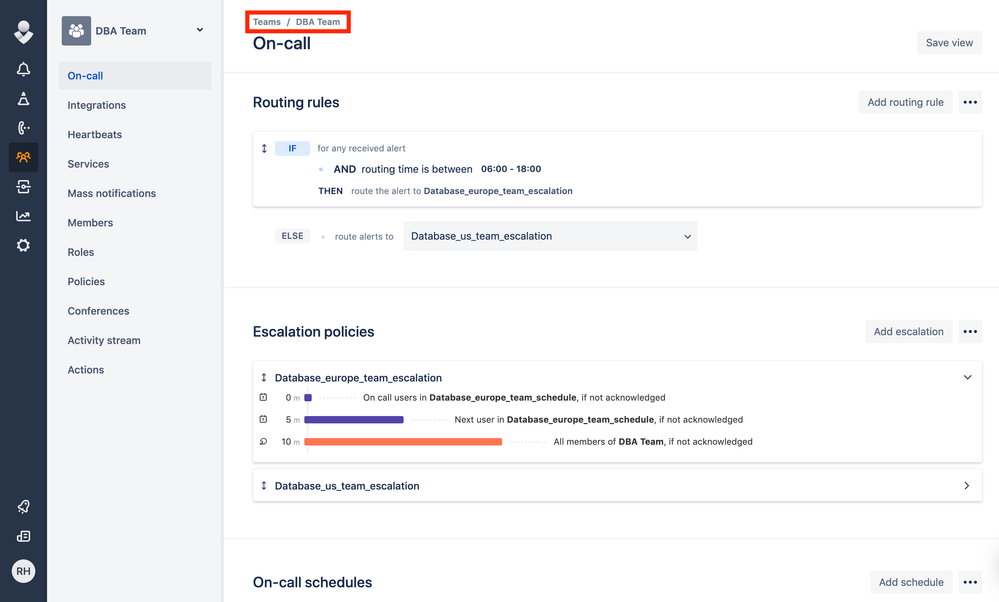
Task: Open routing rules overflow menu (three dots)
Action: [x=969, y=101]
